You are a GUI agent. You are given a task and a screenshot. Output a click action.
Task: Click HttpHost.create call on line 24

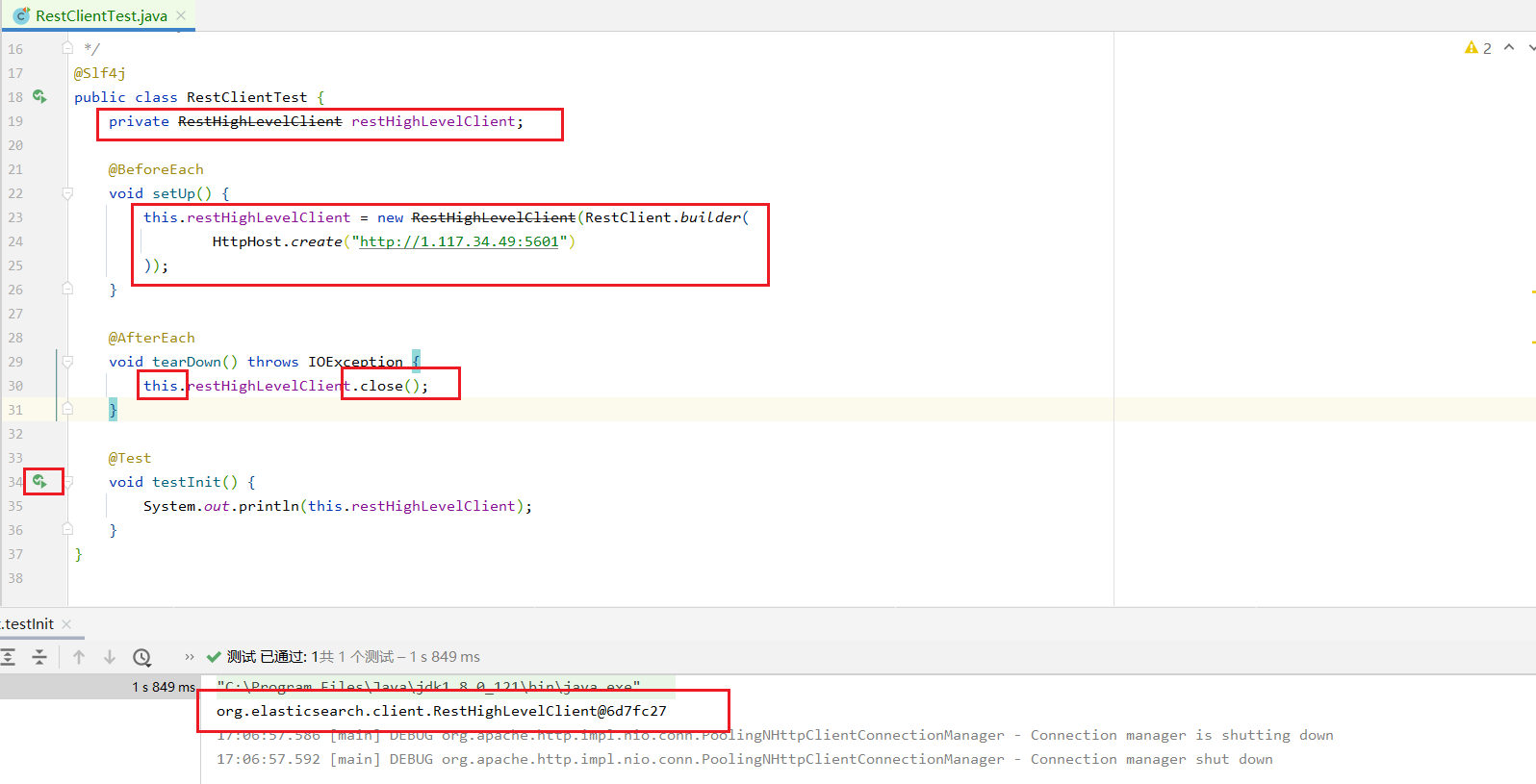coord(394,241)
